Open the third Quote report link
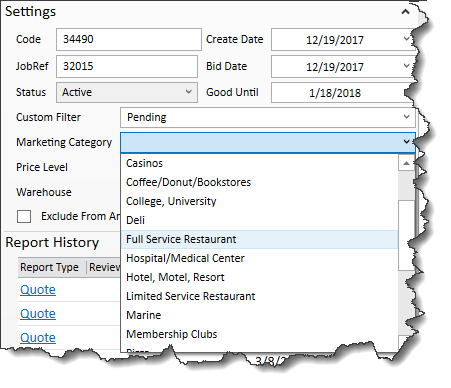 pos(38,338)
